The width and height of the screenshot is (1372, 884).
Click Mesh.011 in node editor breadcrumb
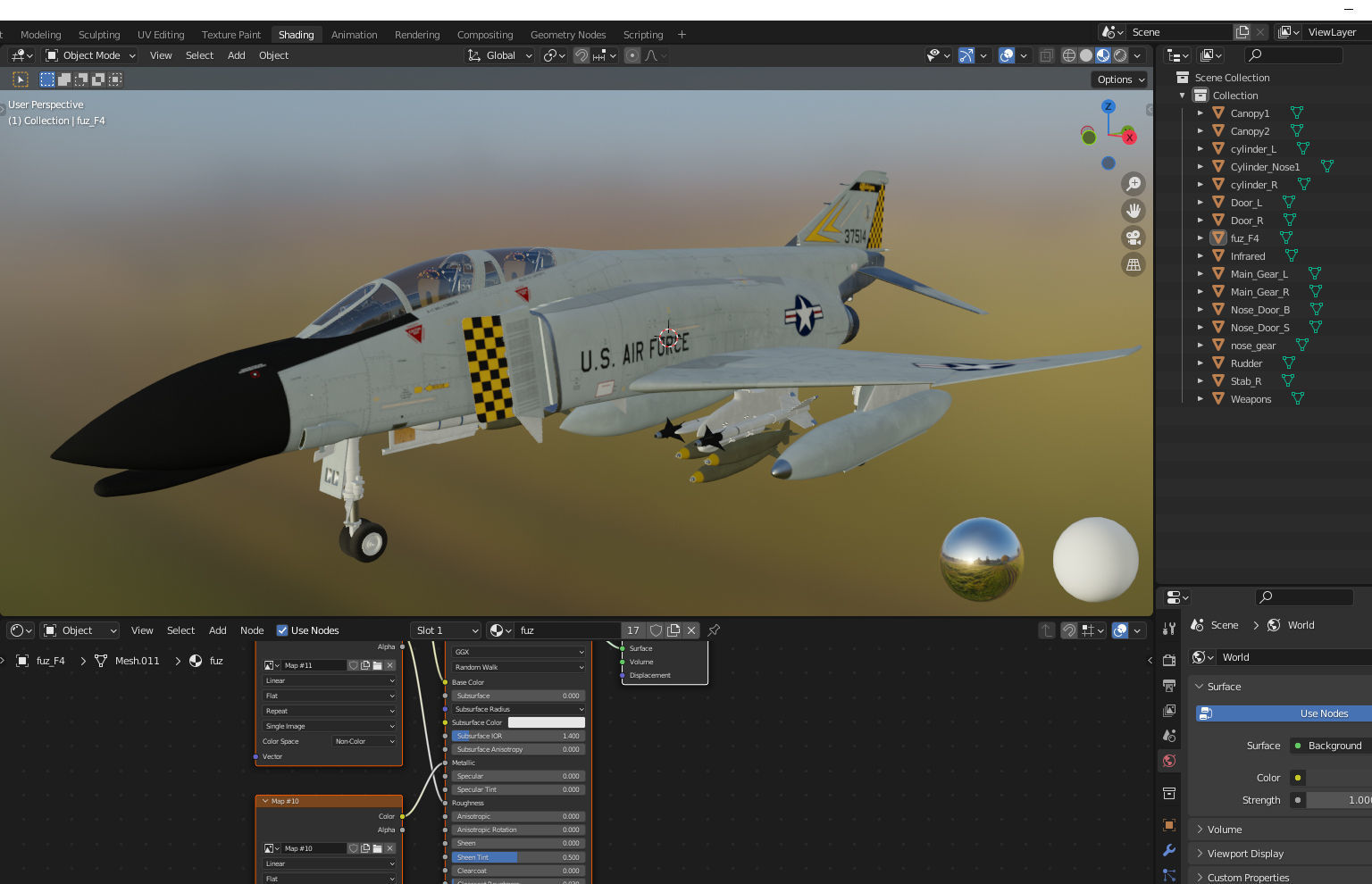[x=137, y=661]
